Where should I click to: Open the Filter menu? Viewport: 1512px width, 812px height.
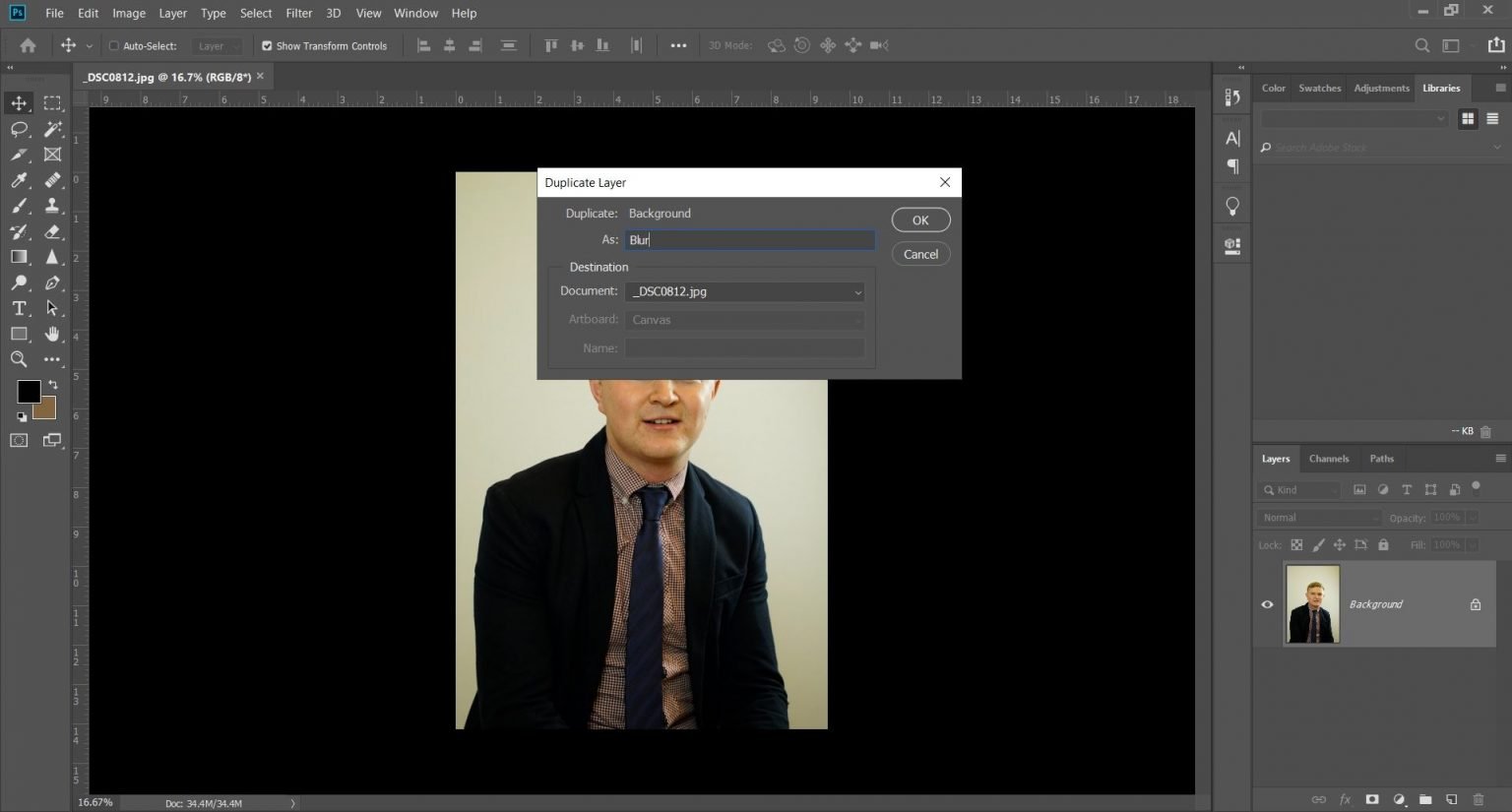[x=299, y=13]
